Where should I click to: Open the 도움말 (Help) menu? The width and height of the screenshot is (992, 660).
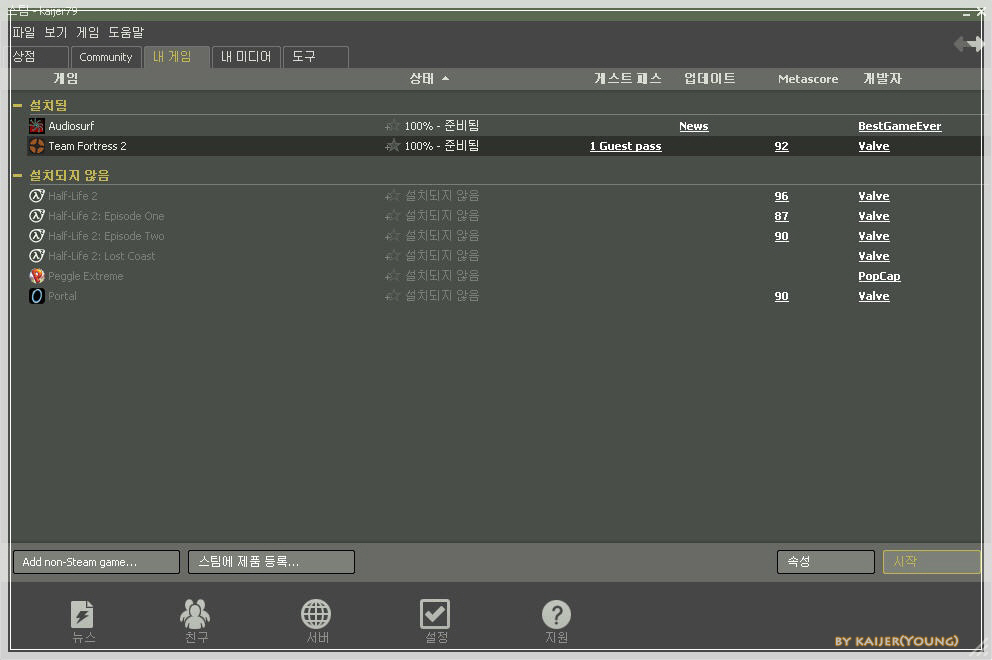pyautogui.click(x=126, y=32)
